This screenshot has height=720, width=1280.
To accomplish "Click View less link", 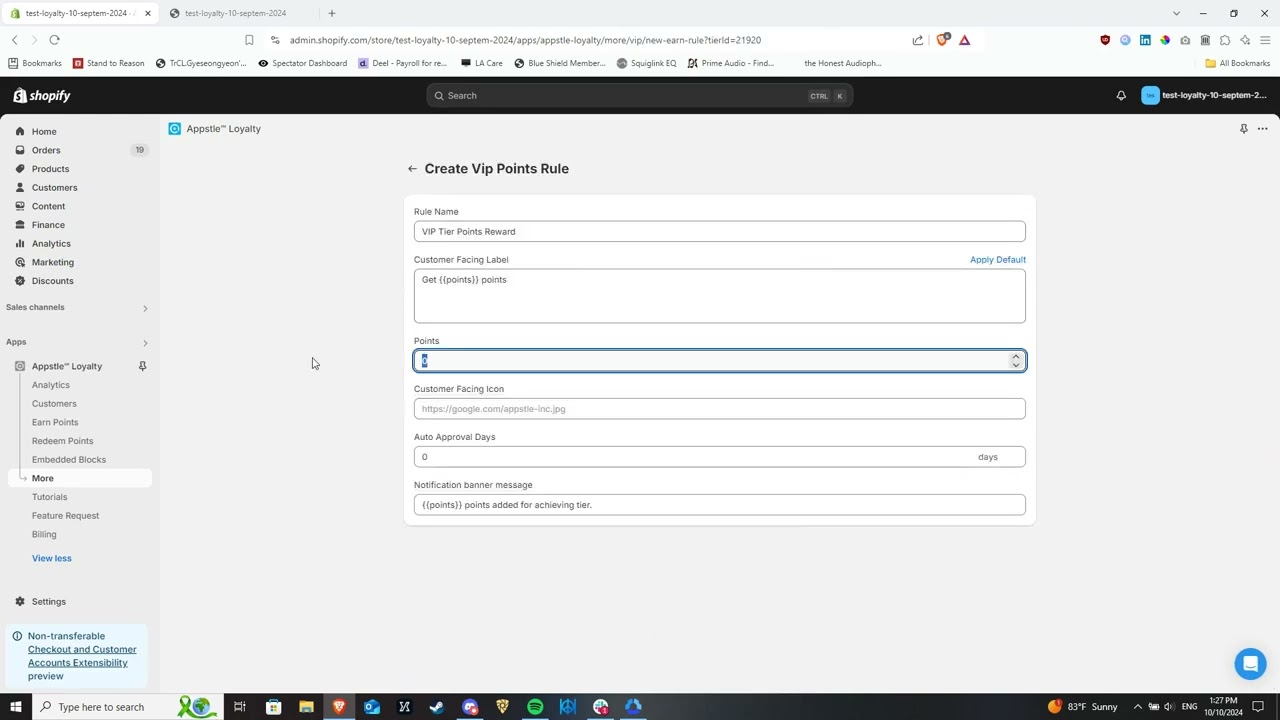I will point(51,558).
